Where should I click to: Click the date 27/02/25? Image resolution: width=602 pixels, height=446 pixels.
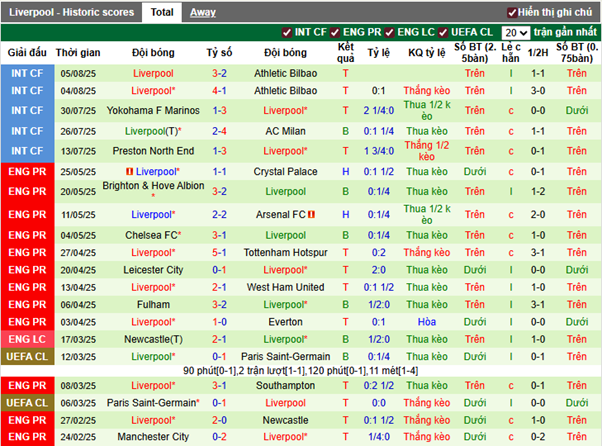(78, 421)
